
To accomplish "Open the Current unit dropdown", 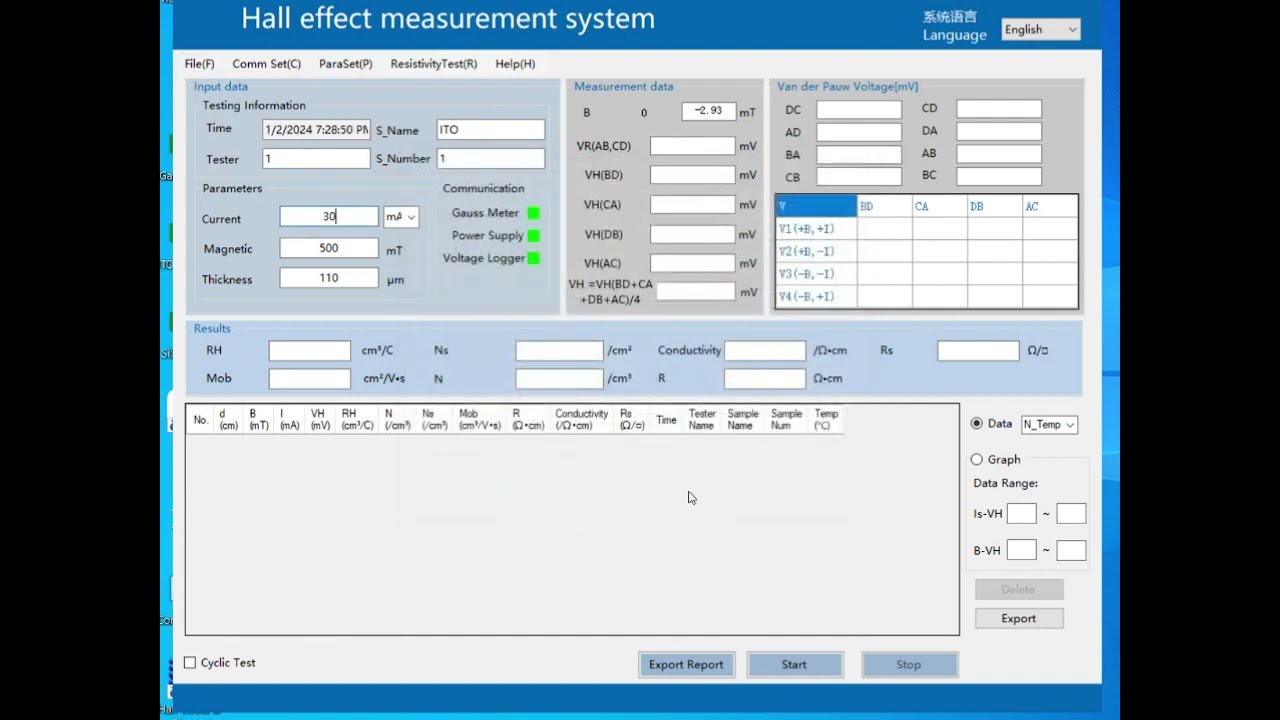I will [x=401, y=217].
